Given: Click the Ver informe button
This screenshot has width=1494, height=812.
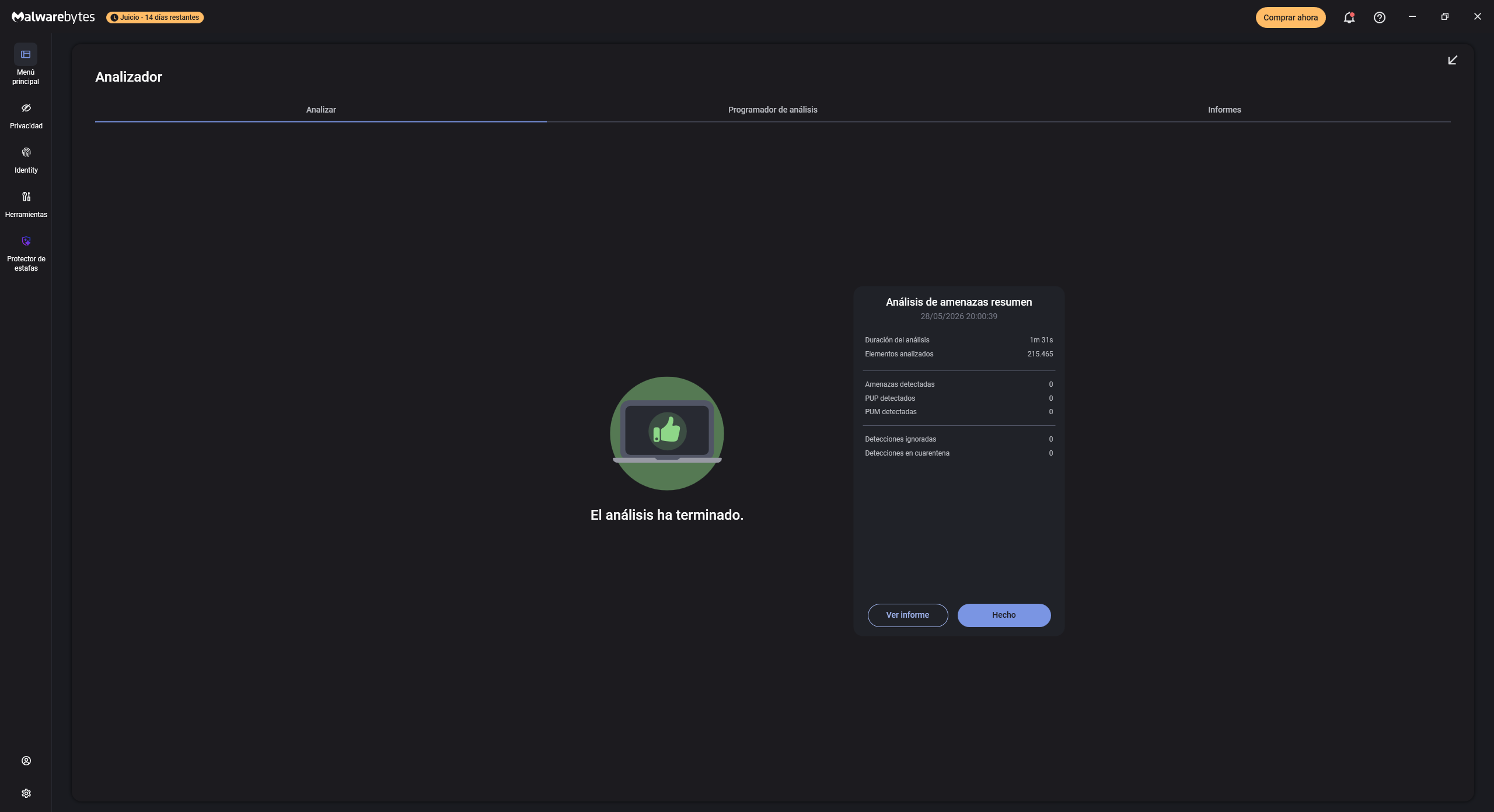Looking at the screenshot, I should point(907,615).
